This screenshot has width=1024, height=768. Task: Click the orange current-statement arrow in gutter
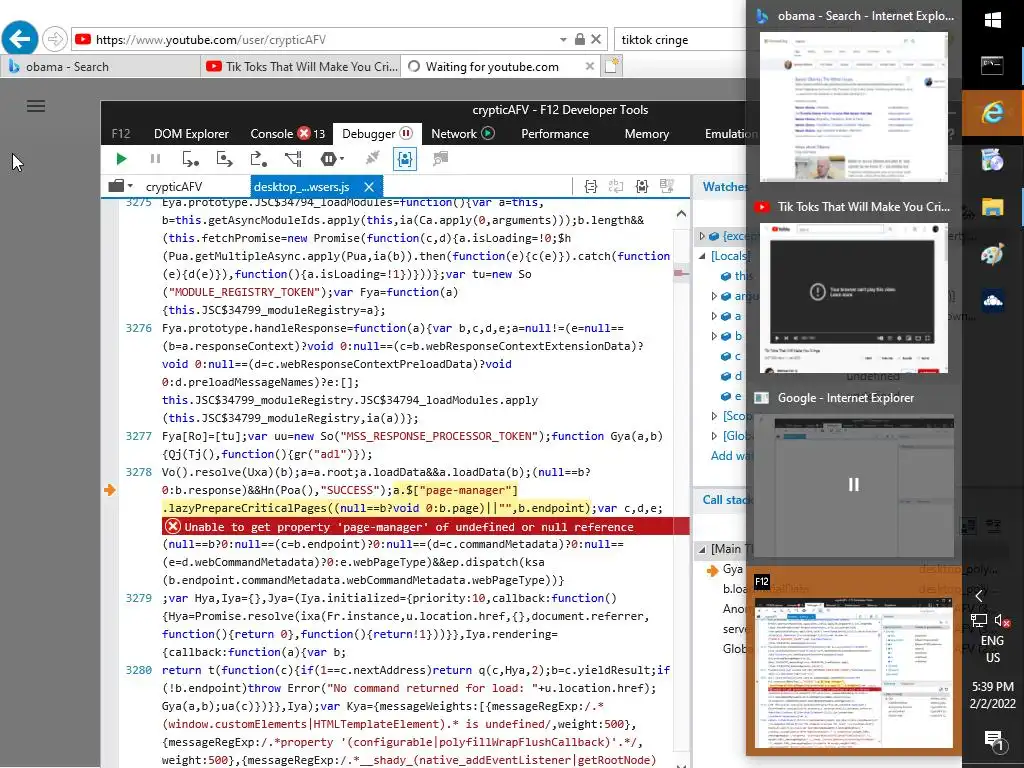(x=110, y=490)
